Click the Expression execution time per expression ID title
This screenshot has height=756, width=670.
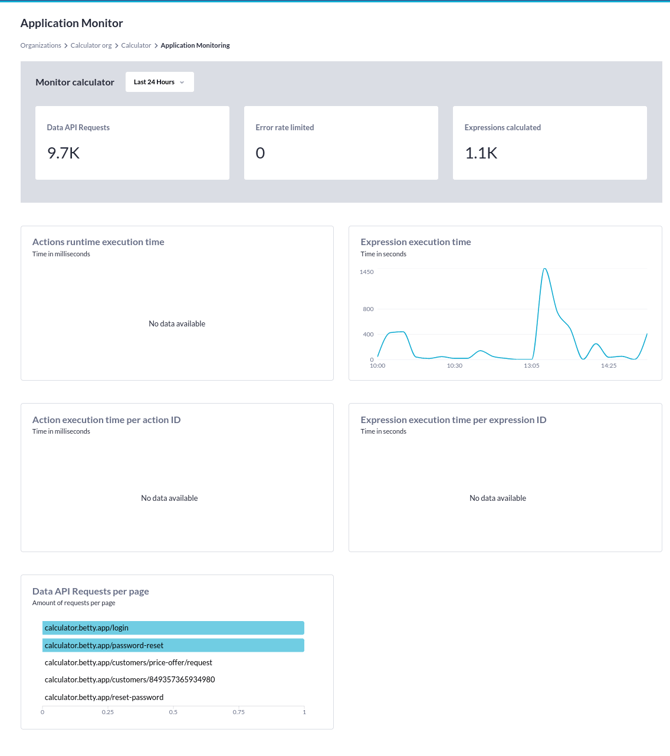(x=453, y=420)
